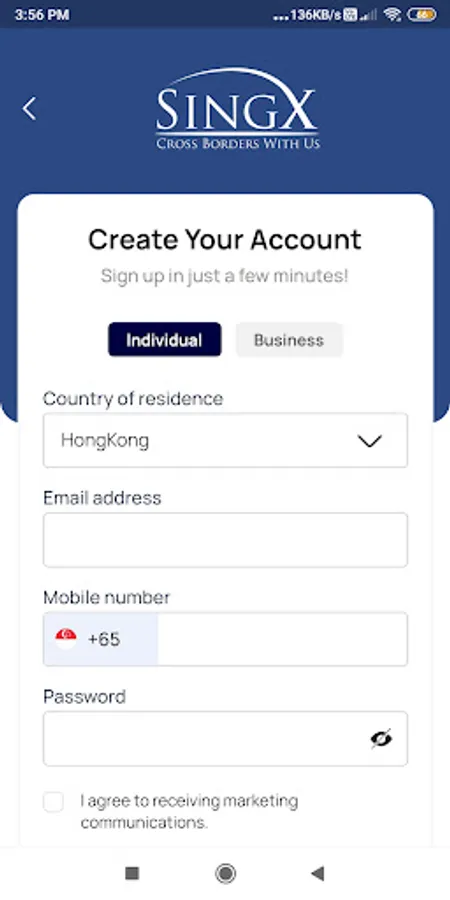Tap Android home circle icon

[225, 874]
